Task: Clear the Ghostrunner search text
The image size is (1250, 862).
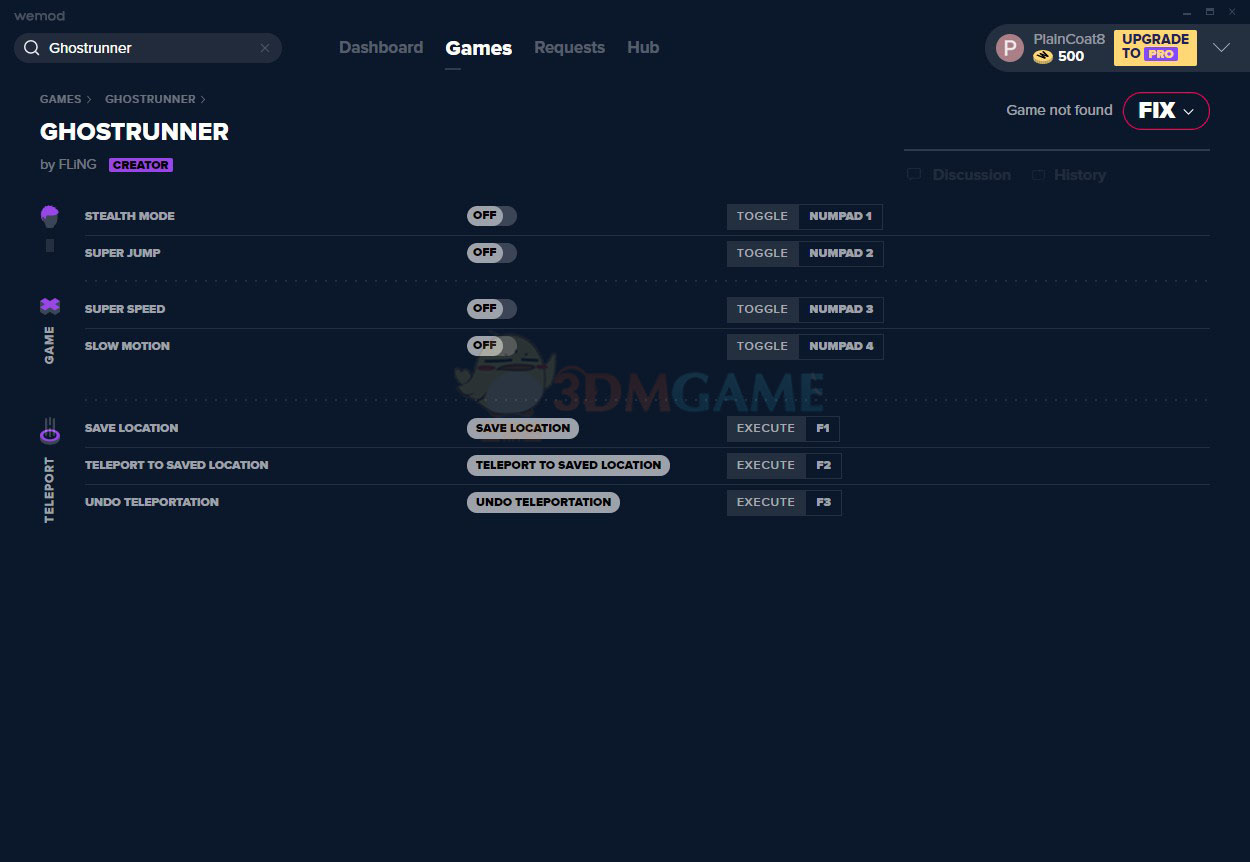Action: (x=265, y=48)
